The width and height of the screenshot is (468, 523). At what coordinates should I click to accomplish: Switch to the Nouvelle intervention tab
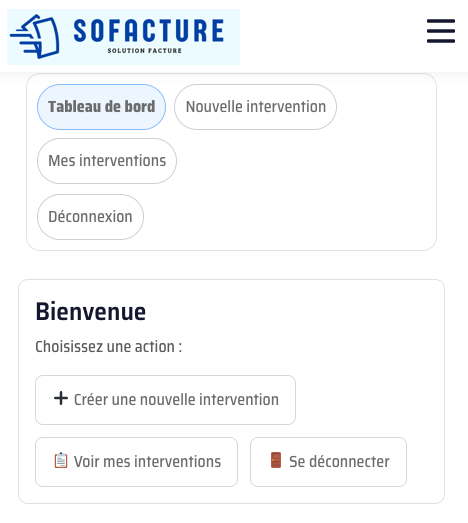(x=256, y=107)
